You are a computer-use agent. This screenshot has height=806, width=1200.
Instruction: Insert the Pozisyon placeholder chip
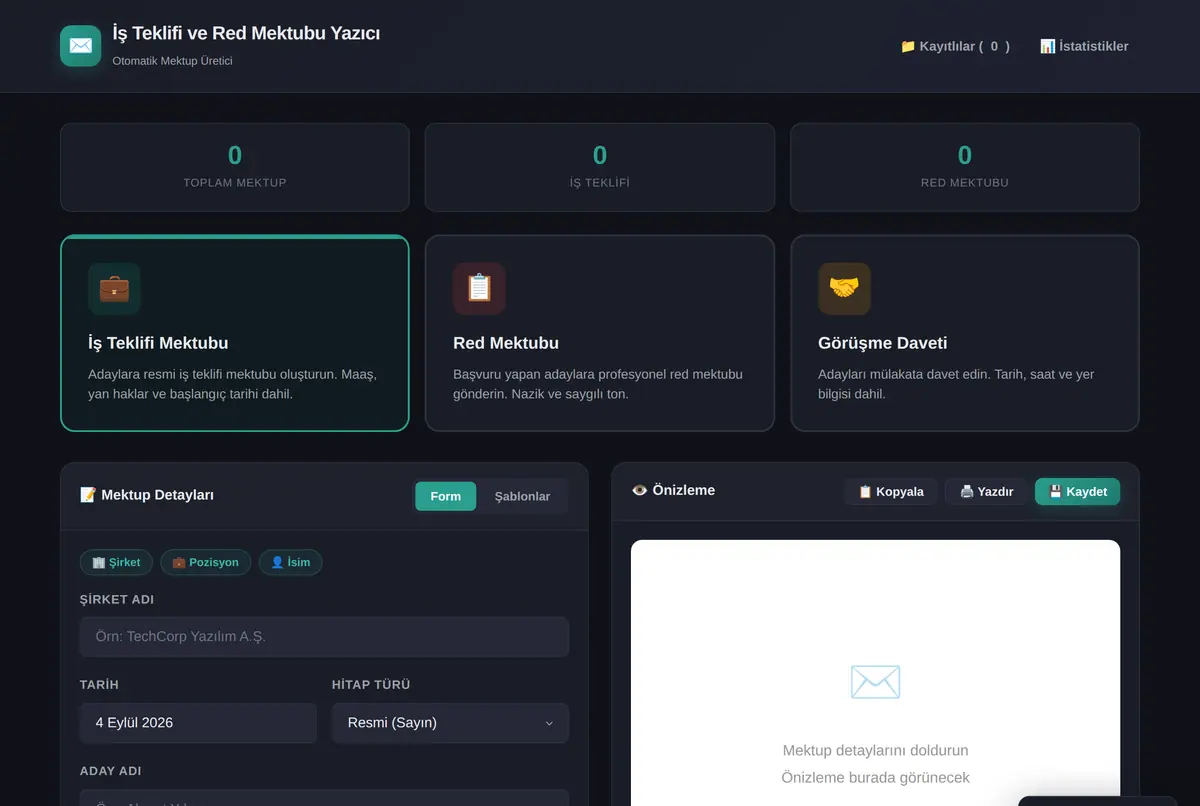(205, 562)
